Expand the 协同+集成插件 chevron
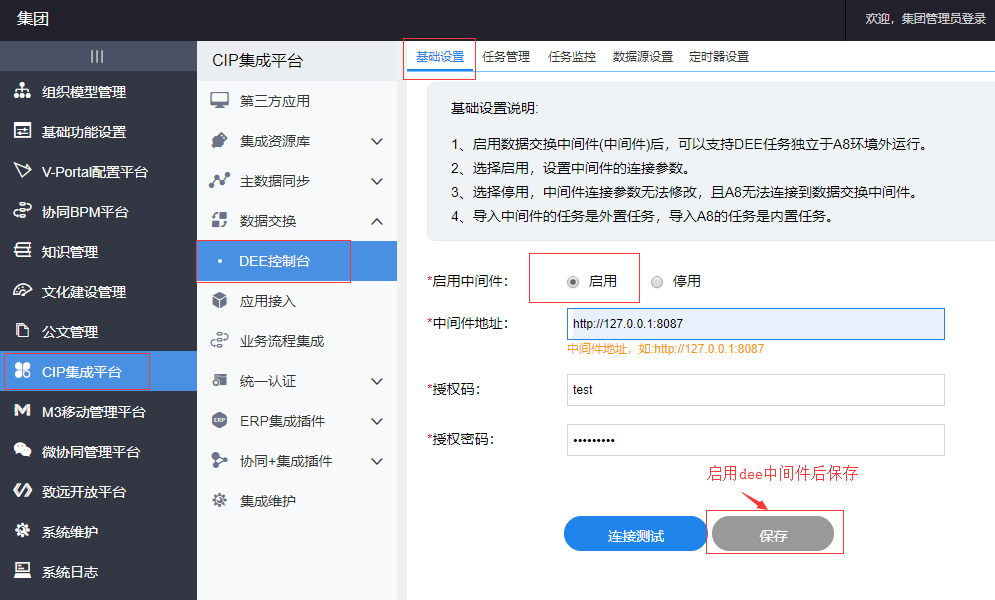Image resolution: width=995 pixels, height=600 pixels. (x=377, y=460)
